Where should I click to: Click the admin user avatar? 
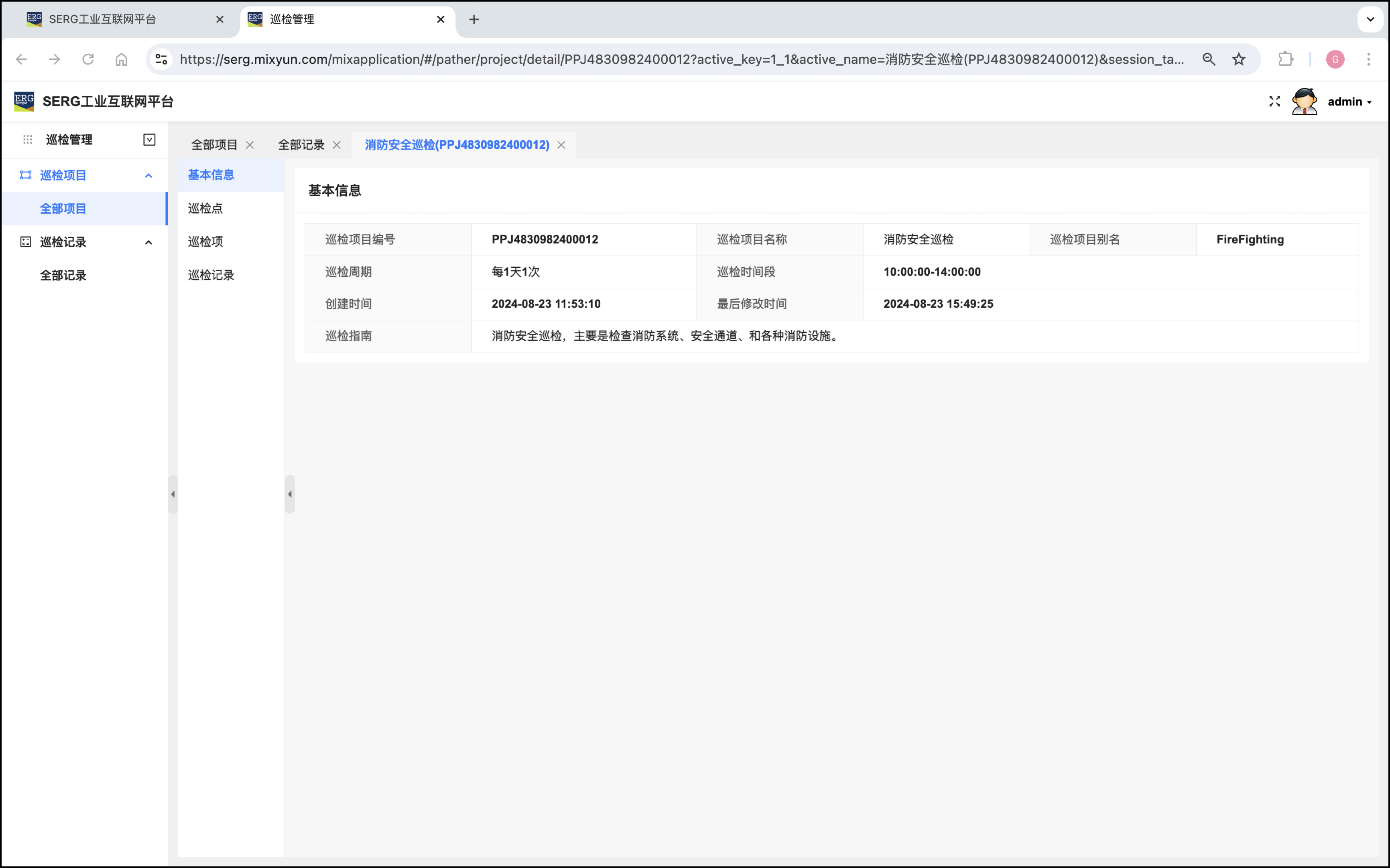coord(1304,101)
